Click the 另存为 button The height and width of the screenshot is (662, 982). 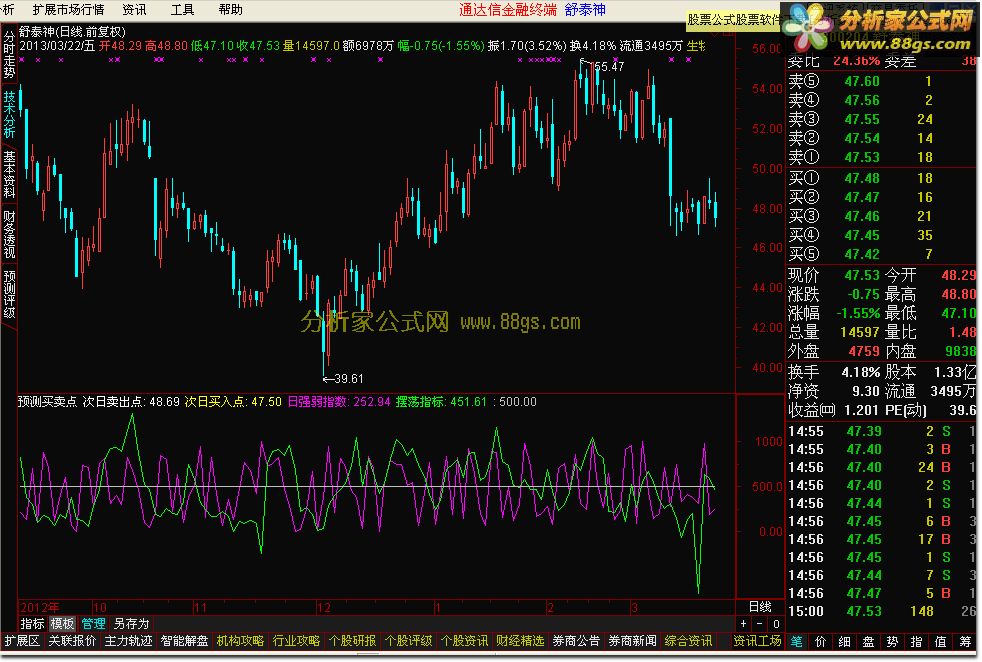click(x=132, y=624)
